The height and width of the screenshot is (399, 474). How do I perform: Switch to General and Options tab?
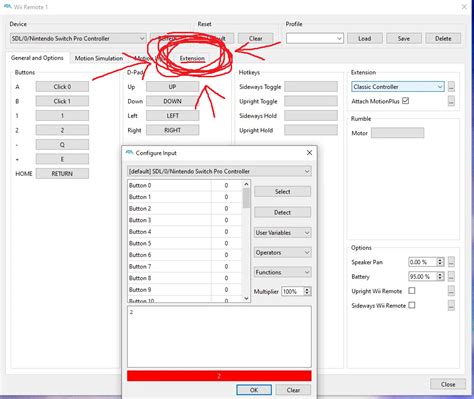pyautogui.click(x=37, y=58)
